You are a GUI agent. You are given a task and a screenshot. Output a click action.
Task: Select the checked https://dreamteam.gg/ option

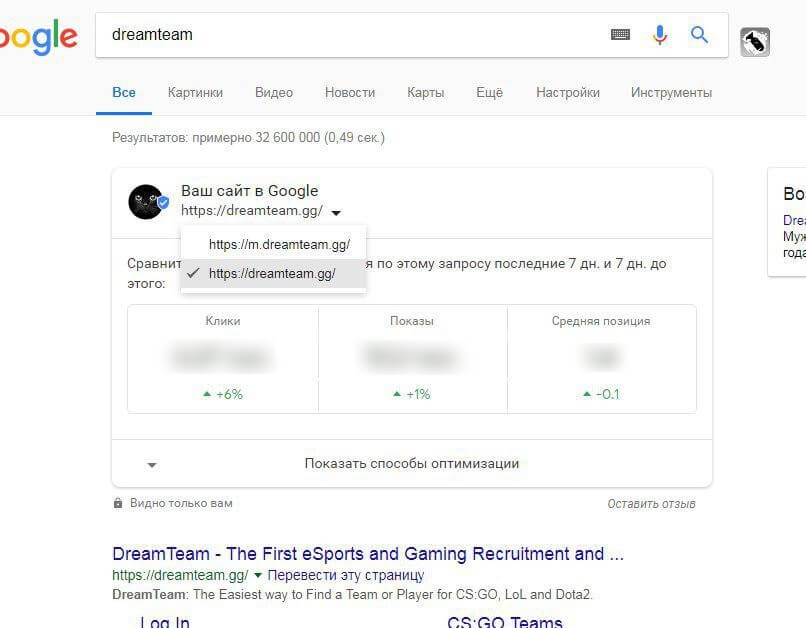(273, 273)
